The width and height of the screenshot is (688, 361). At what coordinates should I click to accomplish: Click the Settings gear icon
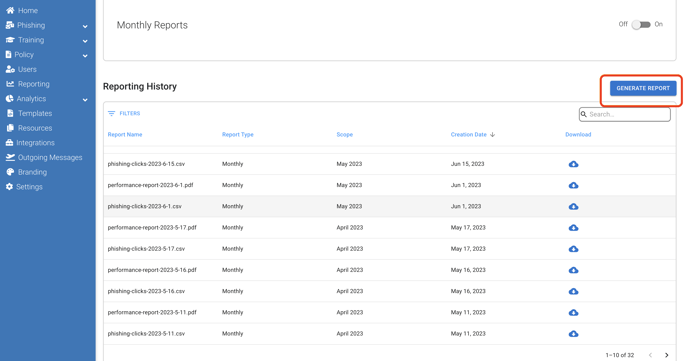9,186
